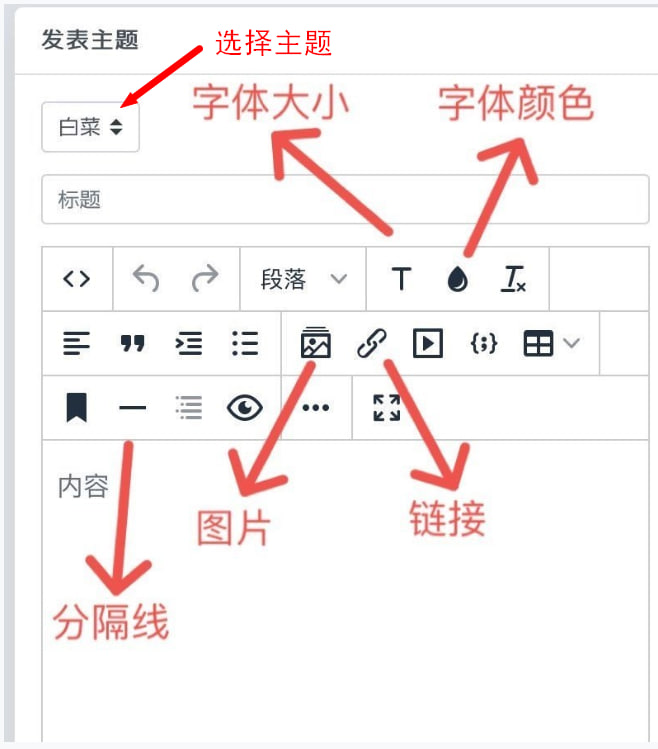The width and height of the screenshot is (658, 749).
Task: Increase indent of paragraph
Action: 189,343
